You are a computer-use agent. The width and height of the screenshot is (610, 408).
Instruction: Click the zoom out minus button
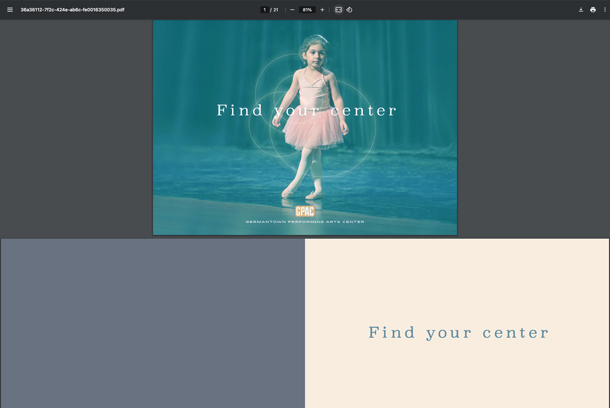pyautogui.click(x=292, y=10)
